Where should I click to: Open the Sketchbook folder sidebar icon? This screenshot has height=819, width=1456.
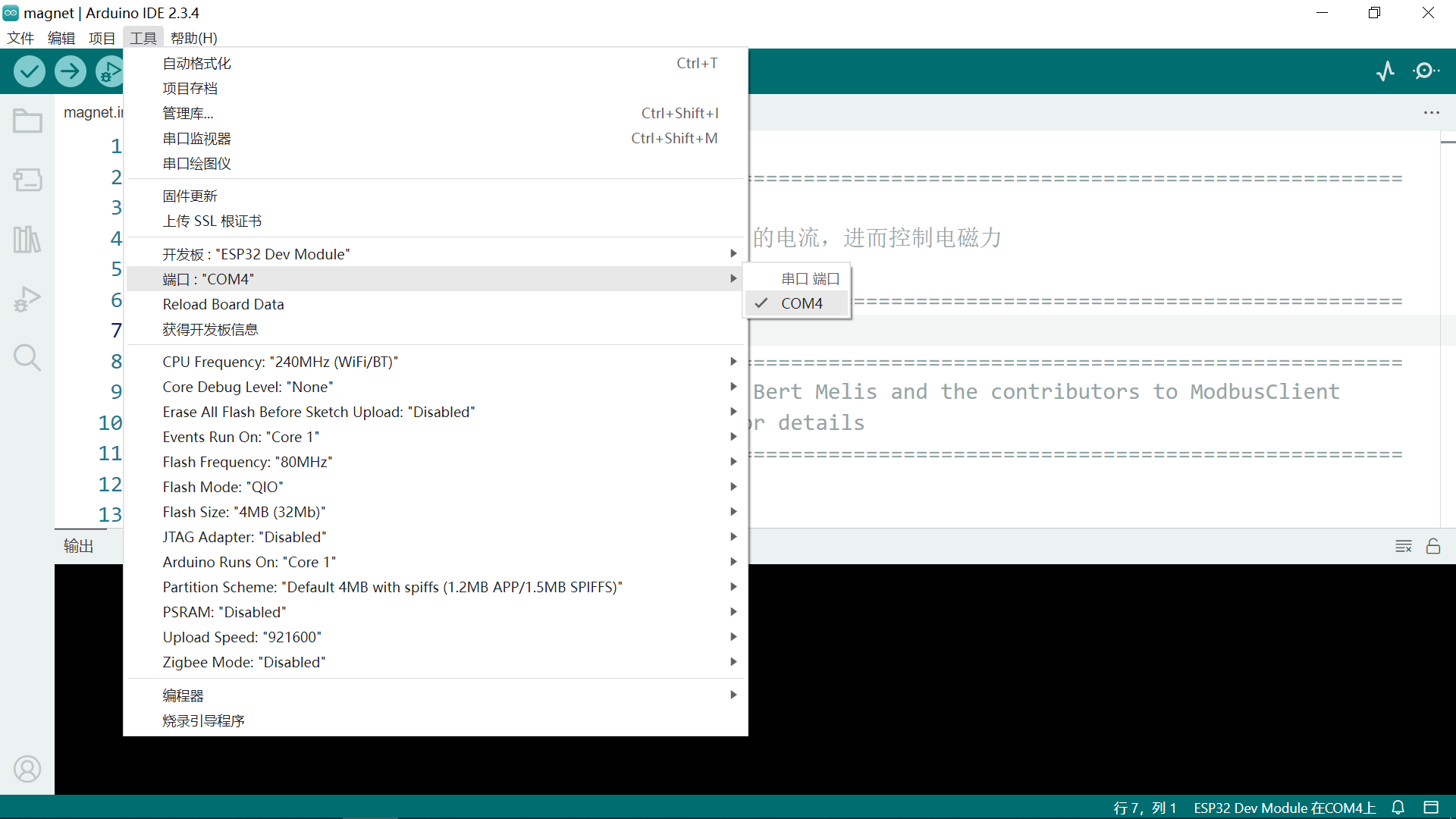(x=27, y=121)
